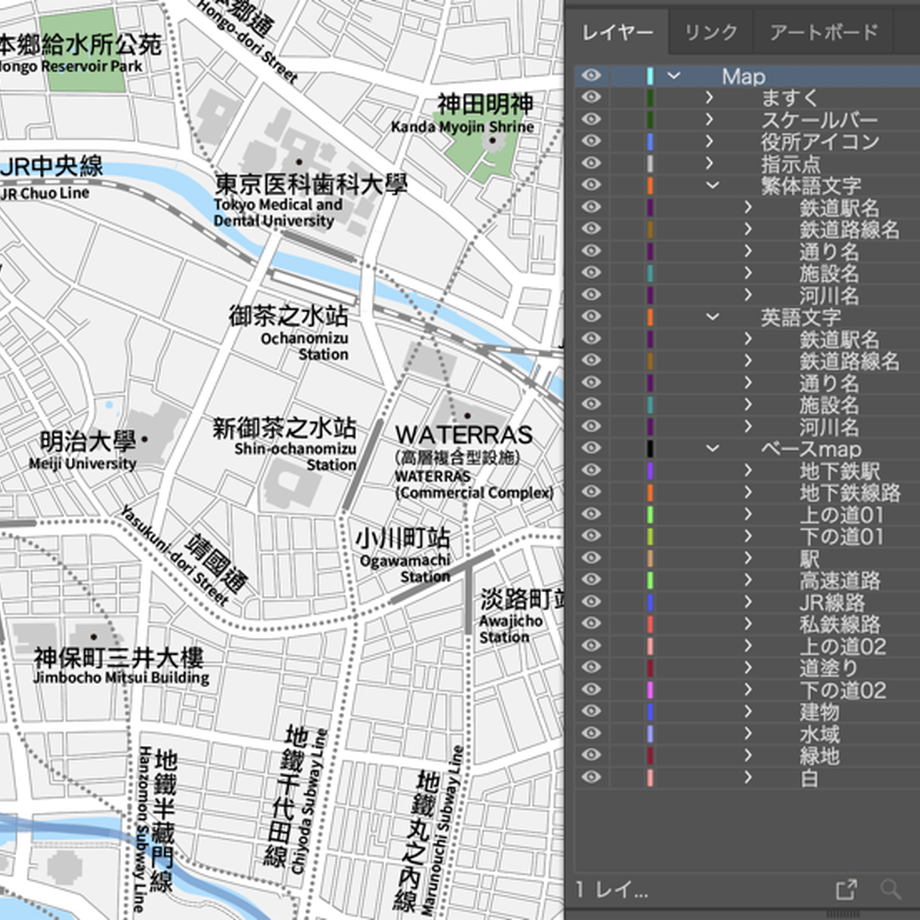
Task: Select the 道塗り layer name
Action: (x=828, y=668)
